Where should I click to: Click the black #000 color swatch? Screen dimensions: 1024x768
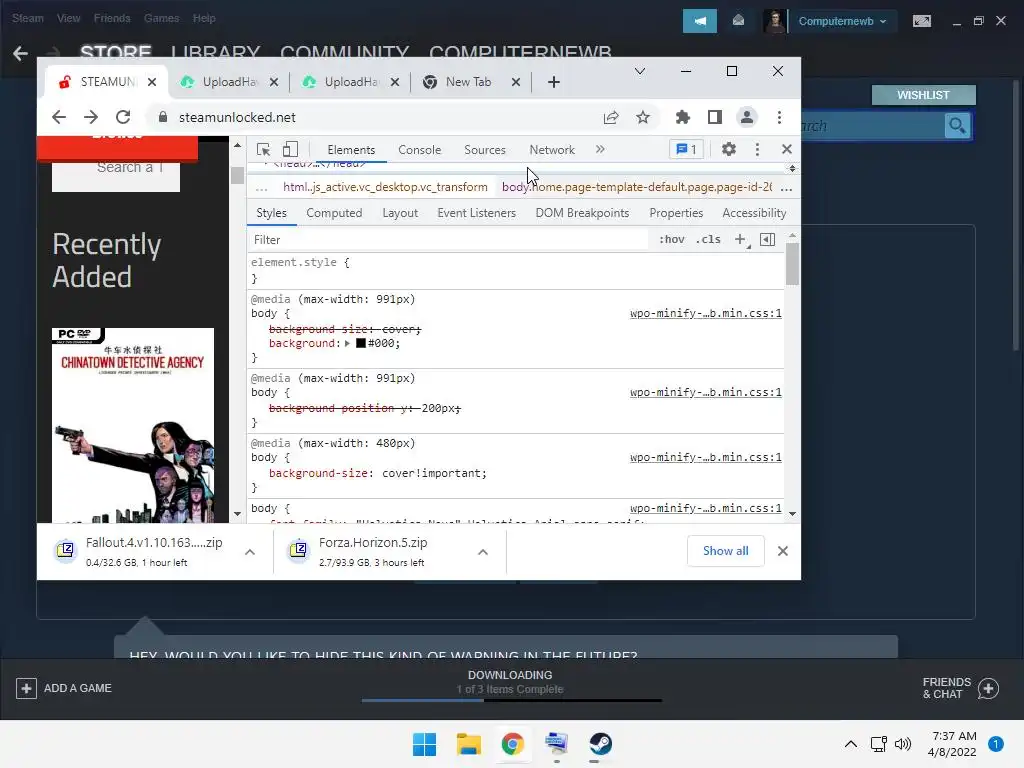[x=360, y=343]
